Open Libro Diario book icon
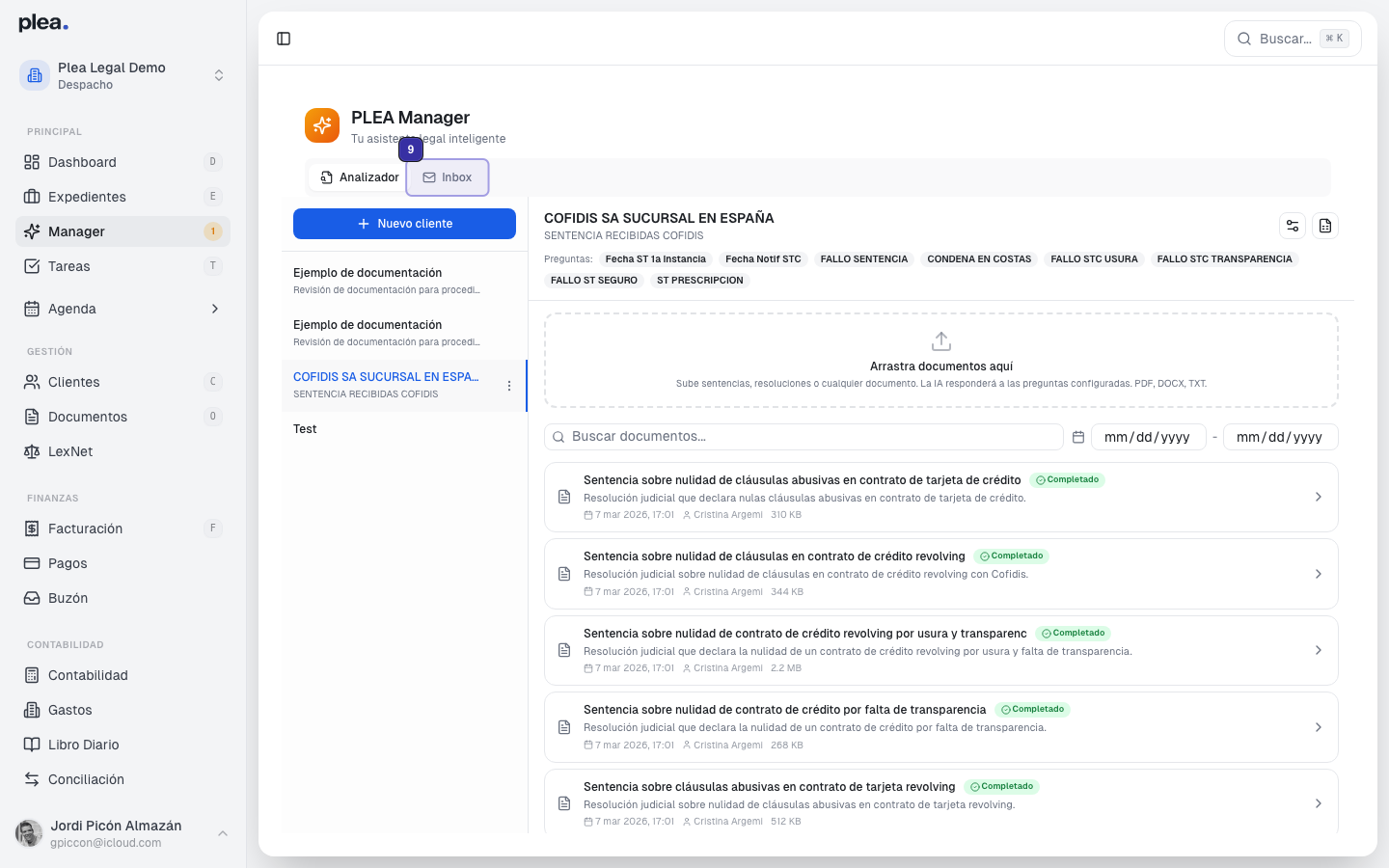The width and height of the screenshot is (1389, 868). [32, 745]
